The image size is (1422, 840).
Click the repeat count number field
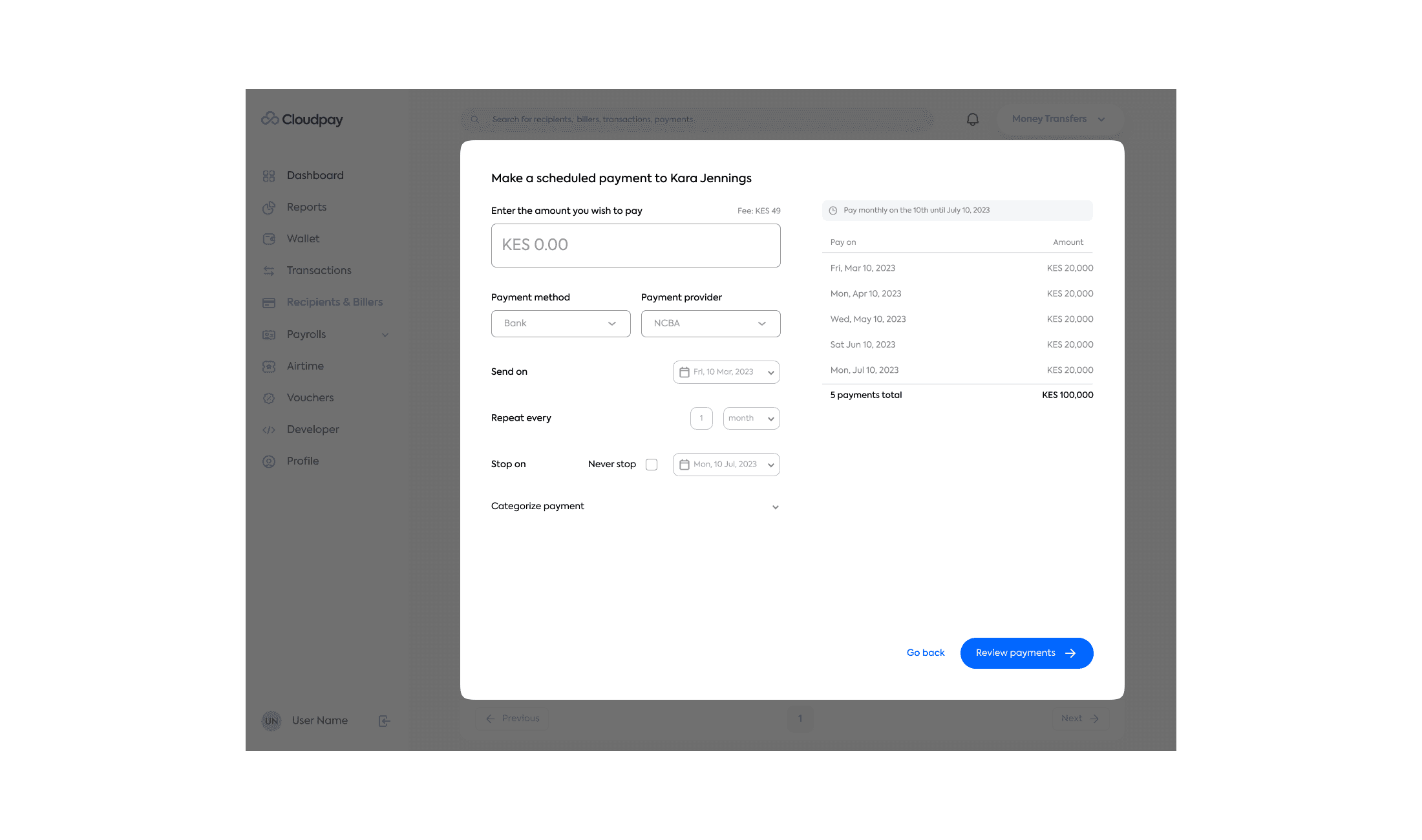pos(701,419)
